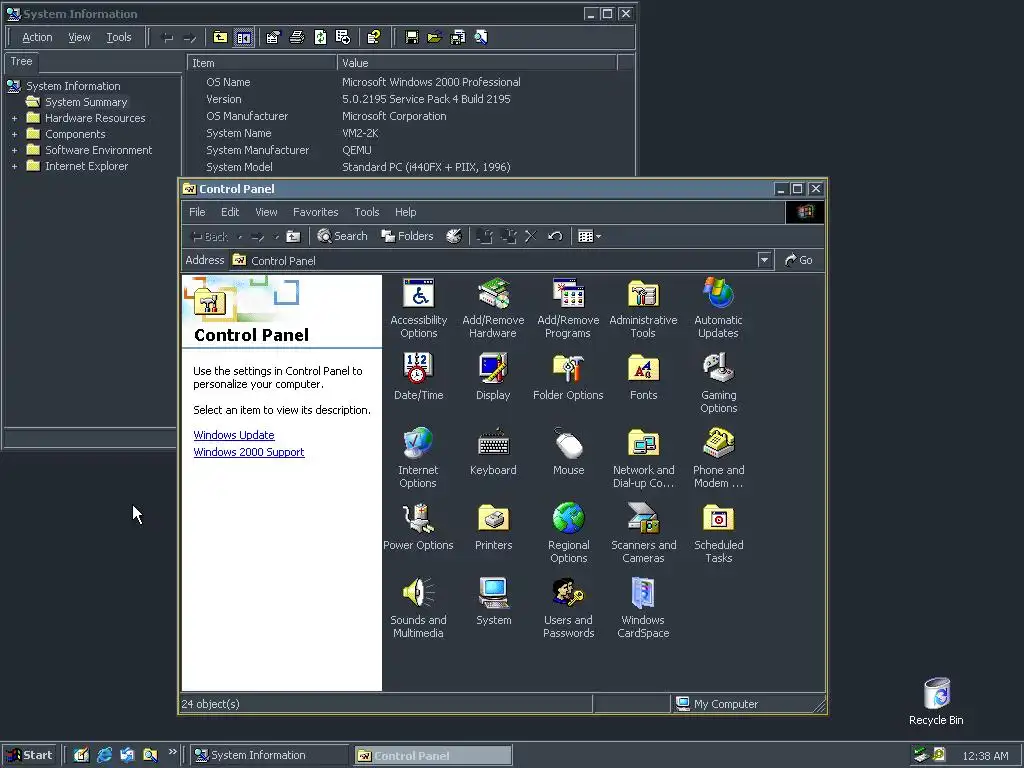
Task: Click the Control Panel taskbar button
Action: coord(433,756)
